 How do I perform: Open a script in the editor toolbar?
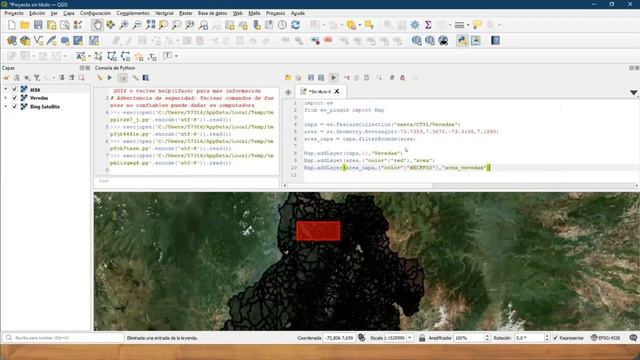pyautogui.click(x=288, y=78)
